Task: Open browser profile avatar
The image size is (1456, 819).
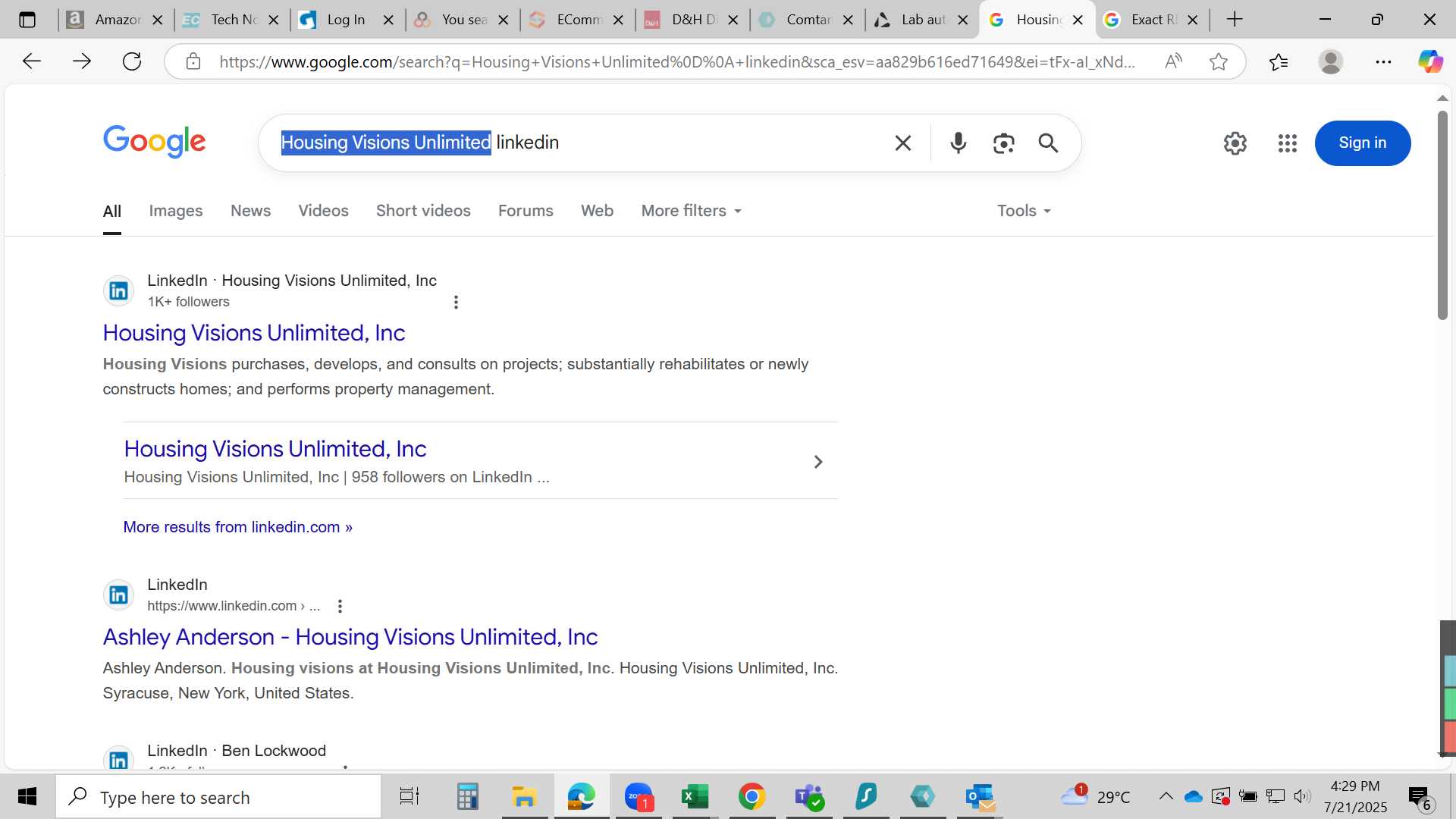Action: (1331, 61)
